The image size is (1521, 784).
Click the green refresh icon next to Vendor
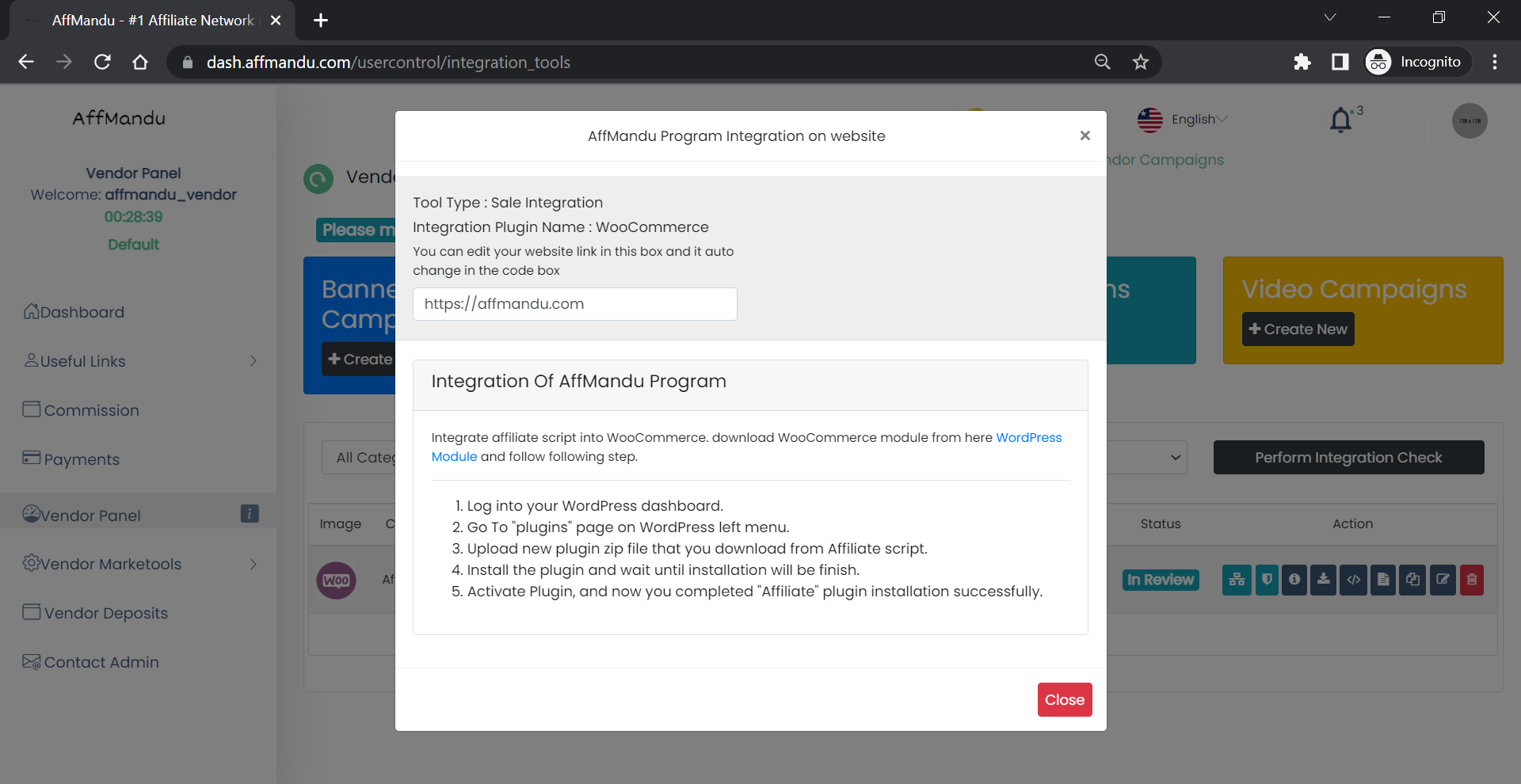(318, 178)
